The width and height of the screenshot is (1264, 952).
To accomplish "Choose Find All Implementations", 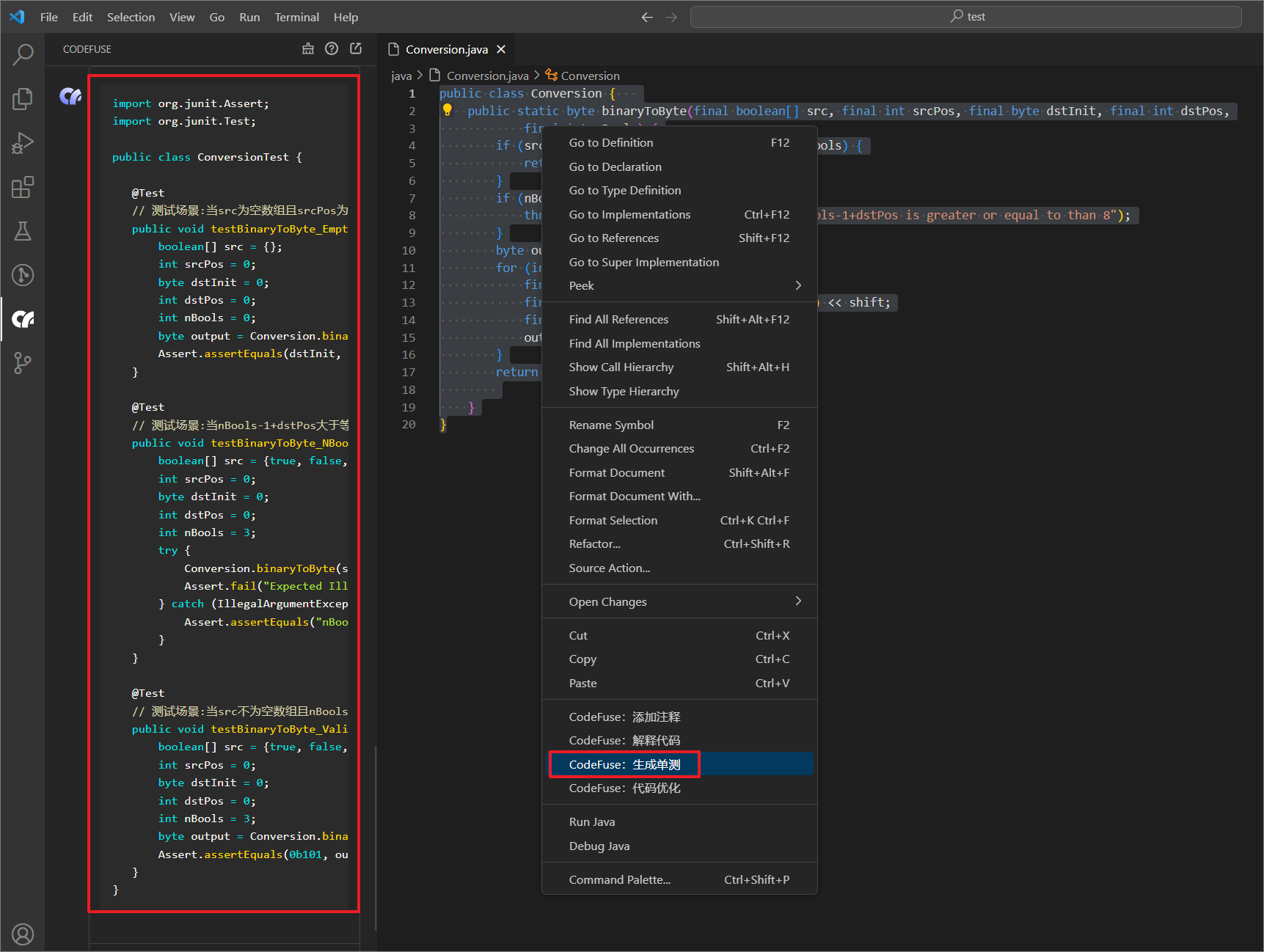I will (x=679, y=343).
